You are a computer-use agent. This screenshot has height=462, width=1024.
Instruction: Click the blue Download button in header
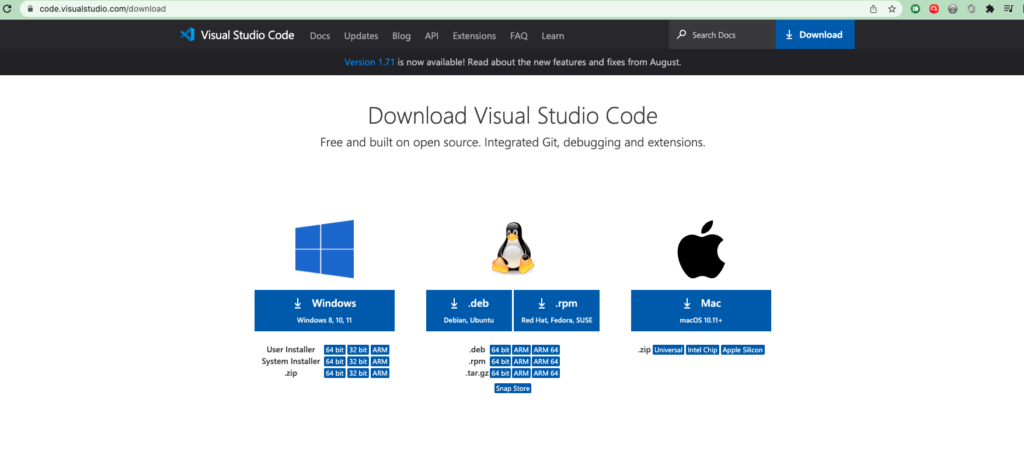pyautogui.click(x=815, y=35)
